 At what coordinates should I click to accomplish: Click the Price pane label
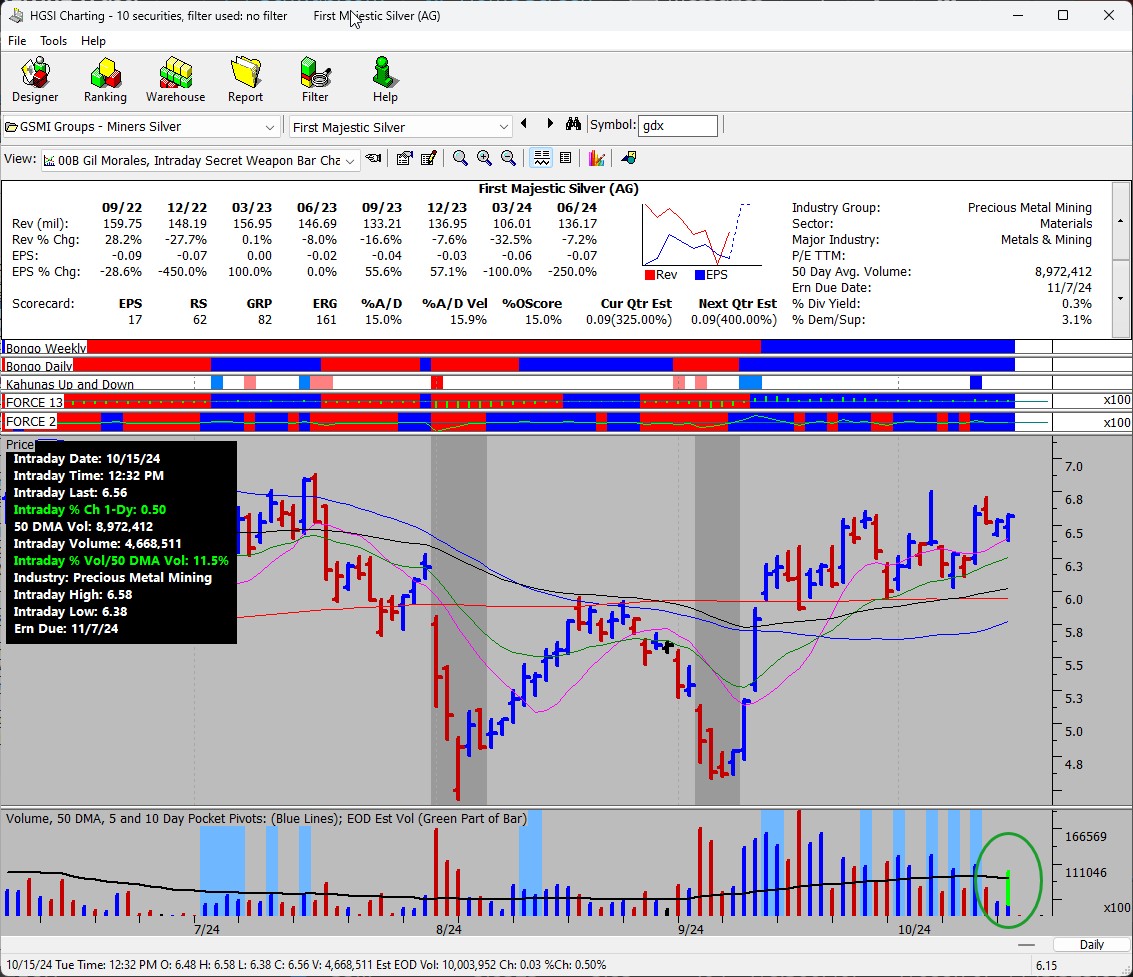[x=20, y=444]
